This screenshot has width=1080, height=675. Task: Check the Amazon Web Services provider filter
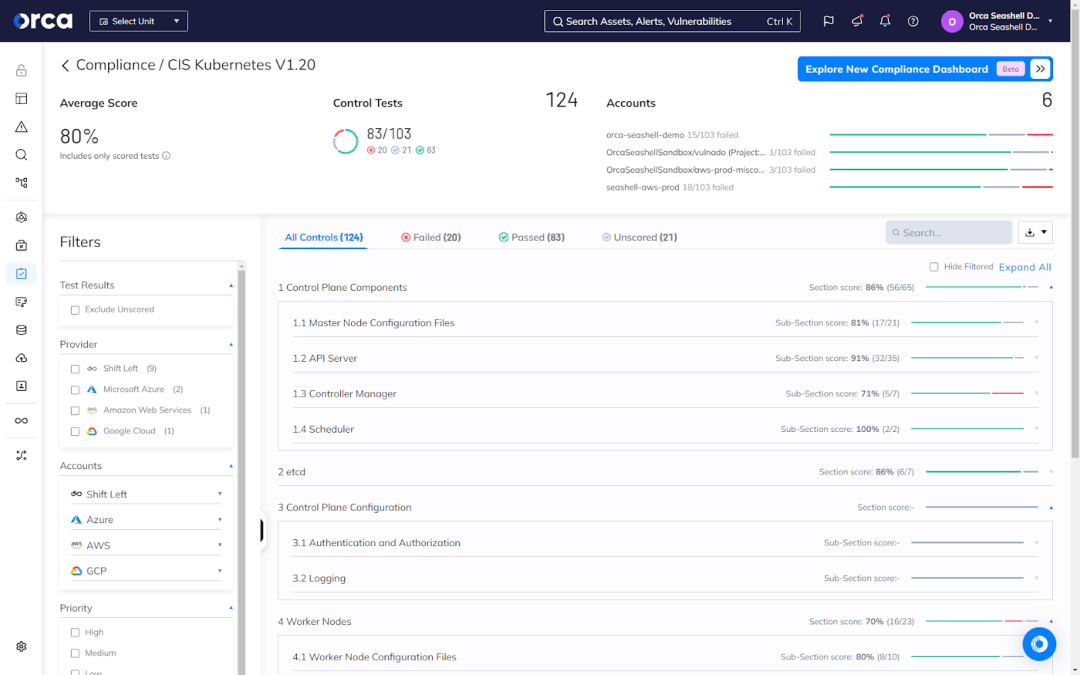75,411
